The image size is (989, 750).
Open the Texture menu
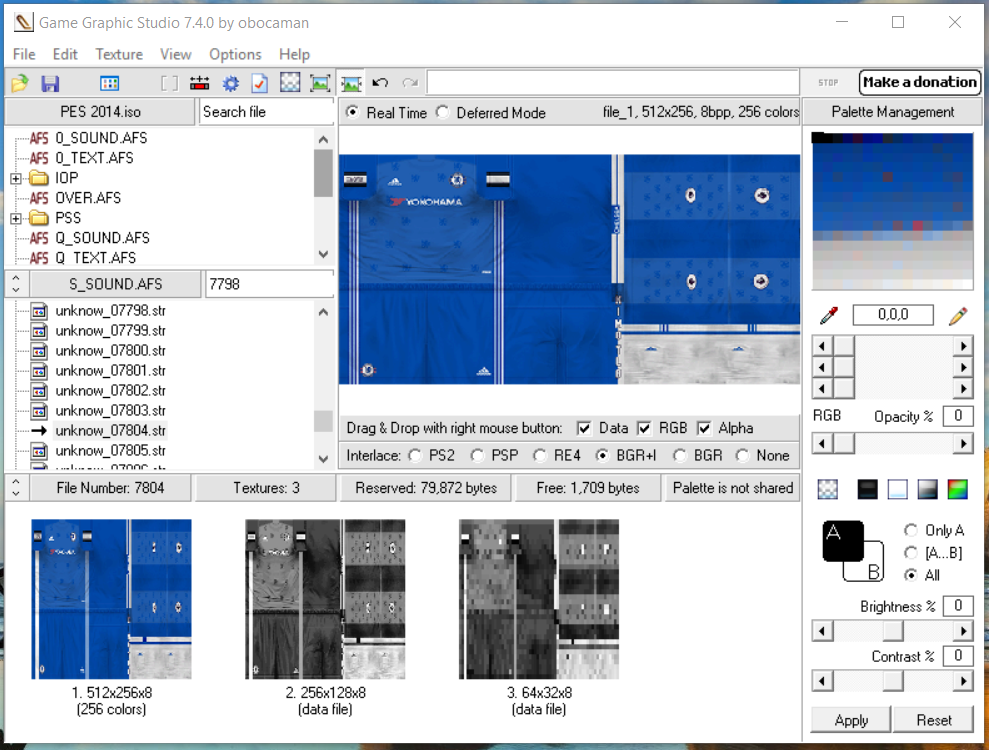point(119,54)
